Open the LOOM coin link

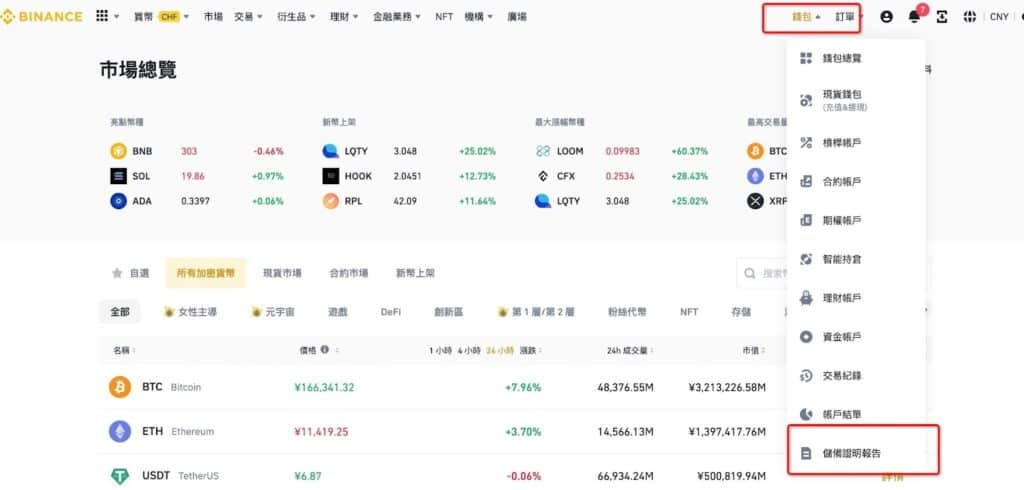click(570, 151)
